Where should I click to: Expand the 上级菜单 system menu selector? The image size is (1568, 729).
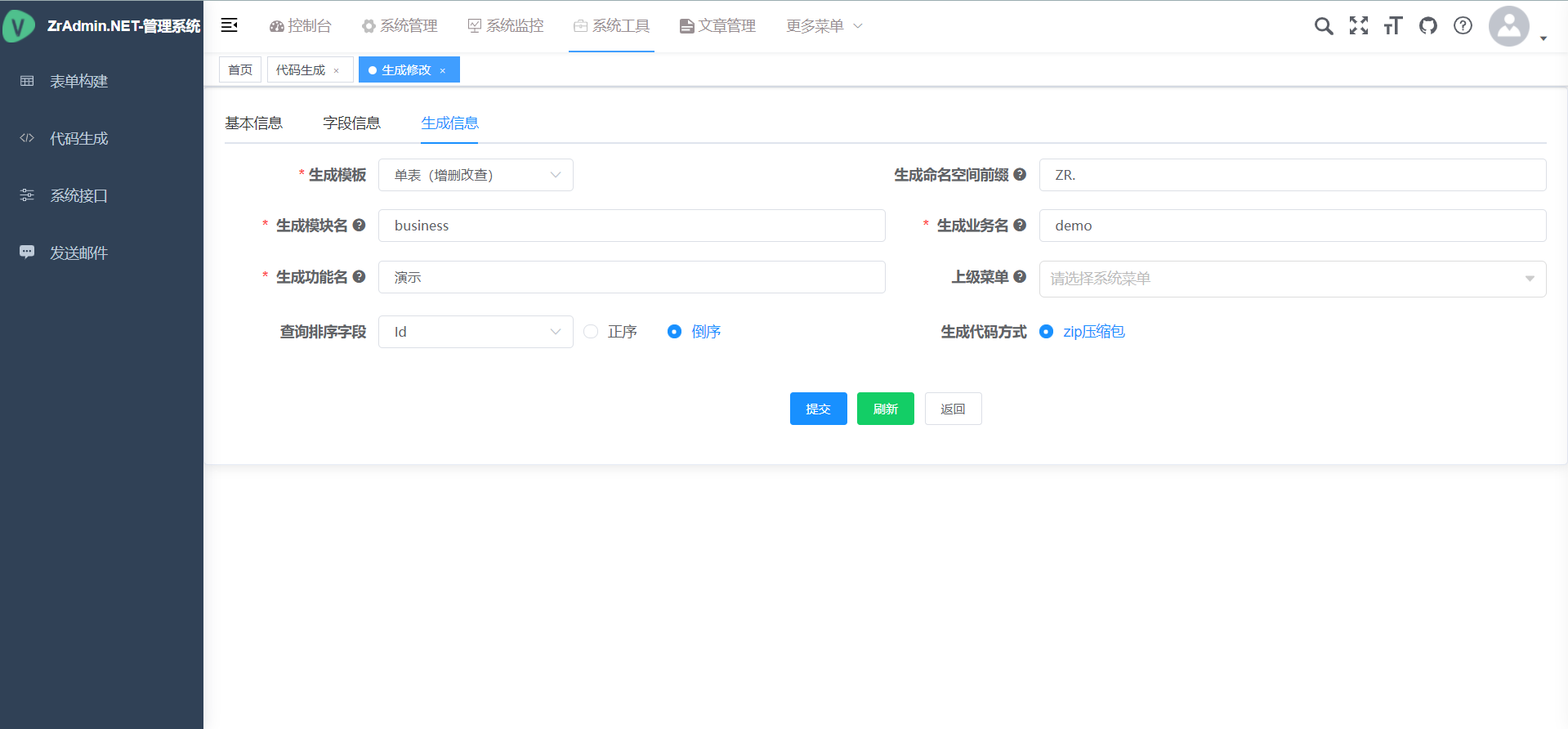(1292, 279)
